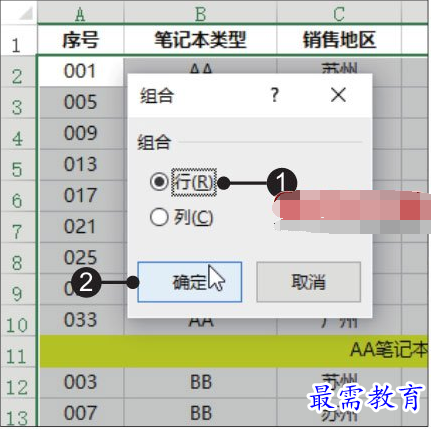This screenshot has width=431, height=429.
Task: Open help via the ? icon
Action: tap(274, 95)
